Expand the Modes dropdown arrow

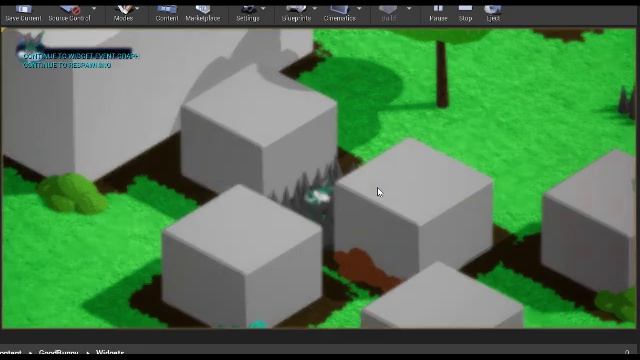pos(137,9)
